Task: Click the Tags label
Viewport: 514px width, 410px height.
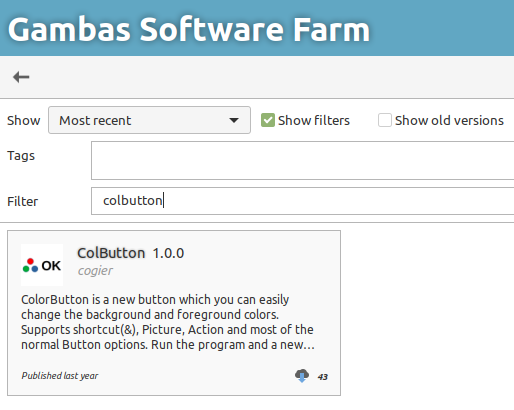Action: [21, 156]
